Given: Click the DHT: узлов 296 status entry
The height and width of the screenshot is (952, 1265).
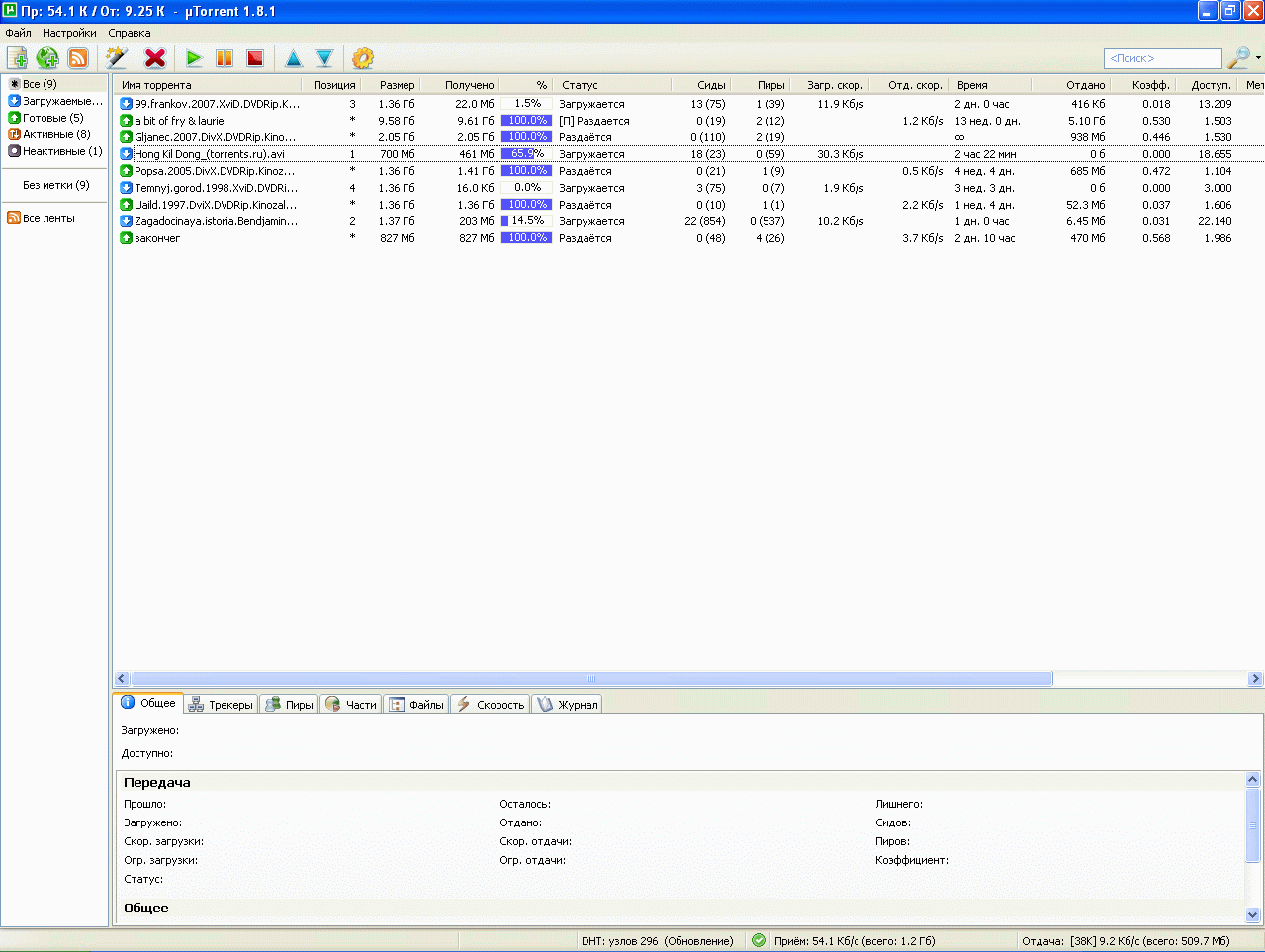Looking at the screenshot, I should click(x=658, y=941).
